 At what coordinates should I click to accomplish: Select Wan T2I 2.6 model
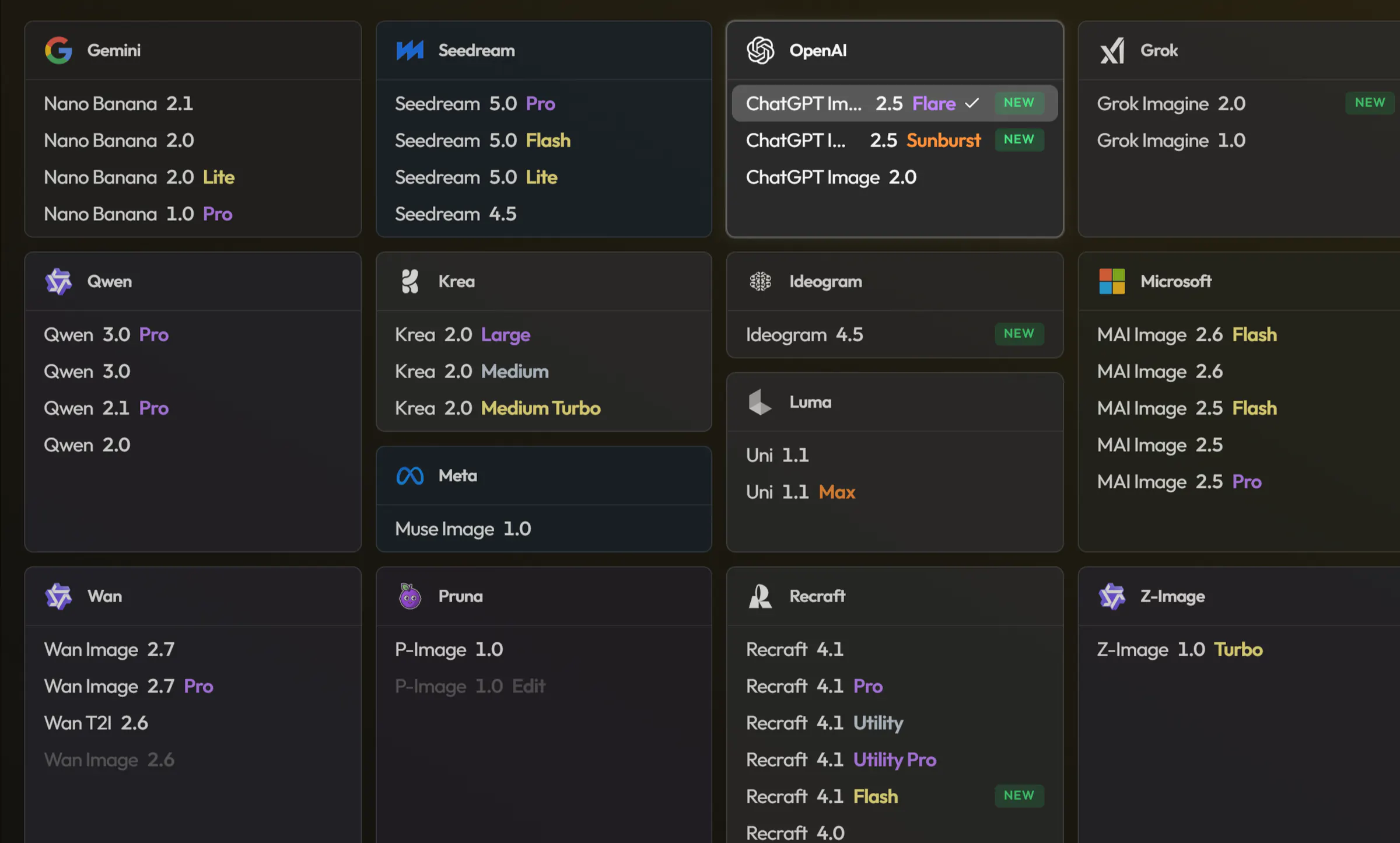pyautogui.click(x=193, y=723)
